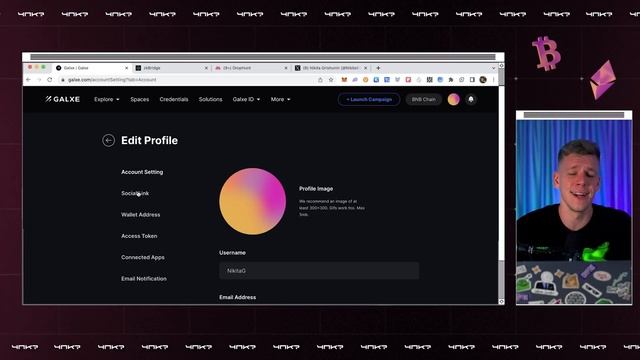Viewport: 640px width, 360px height.
Task: Click the share icon in address bar
Action: pyautogui.click(x=320, y=80)
